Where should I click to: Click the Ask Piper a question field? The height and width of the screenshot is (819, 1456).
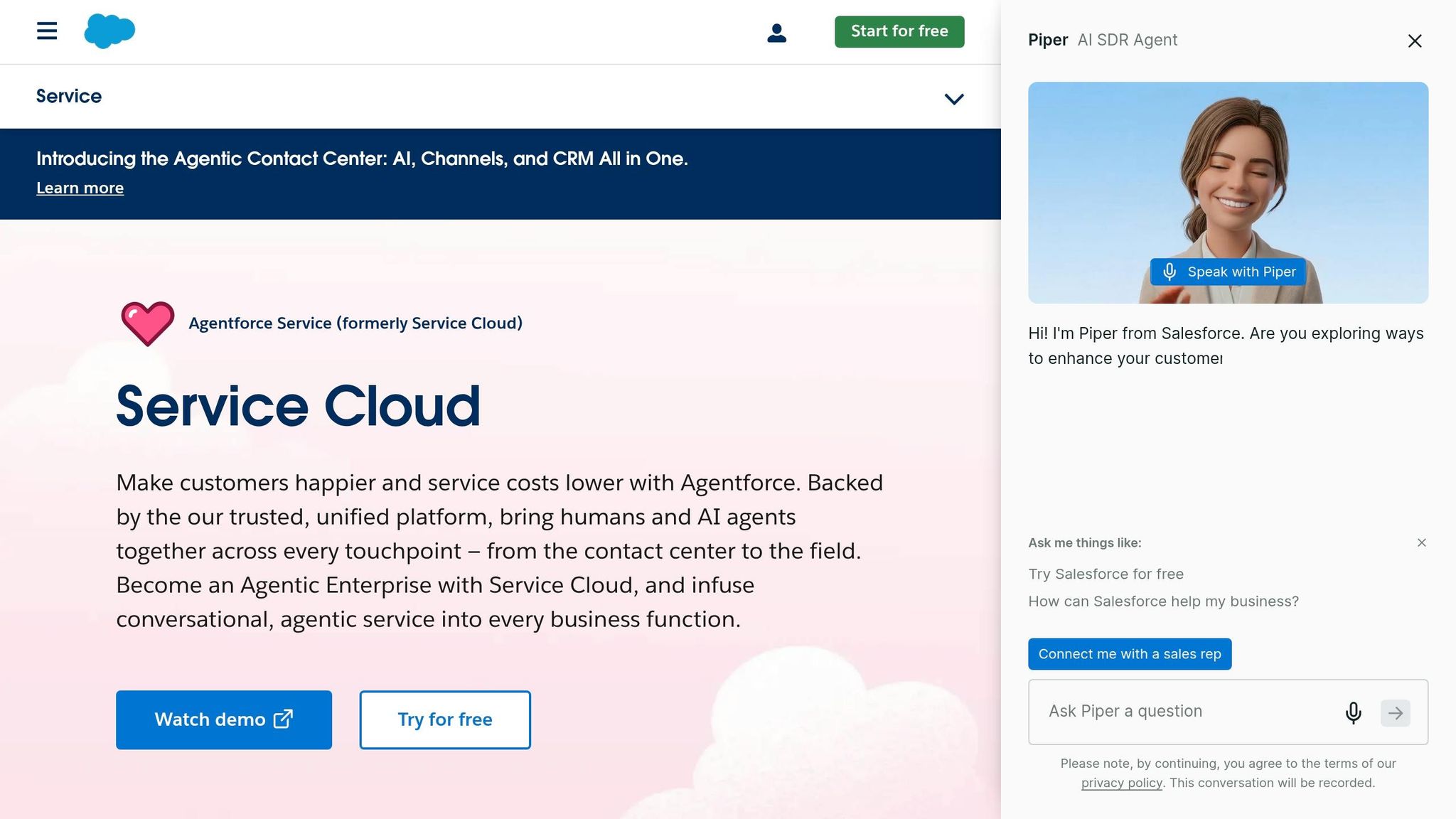tap(1173, 711)
